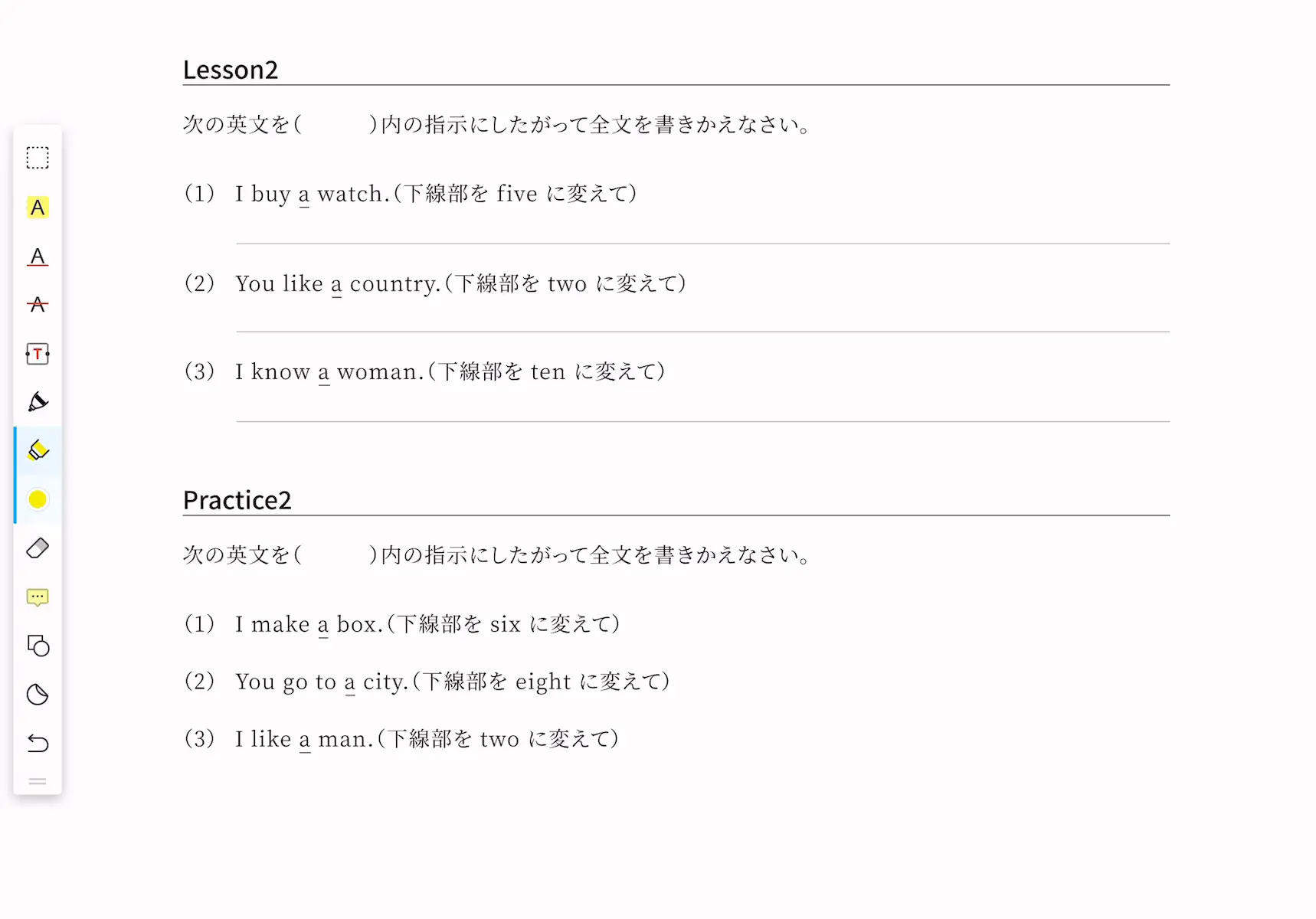Click the answer line under country question

point(702,332)
